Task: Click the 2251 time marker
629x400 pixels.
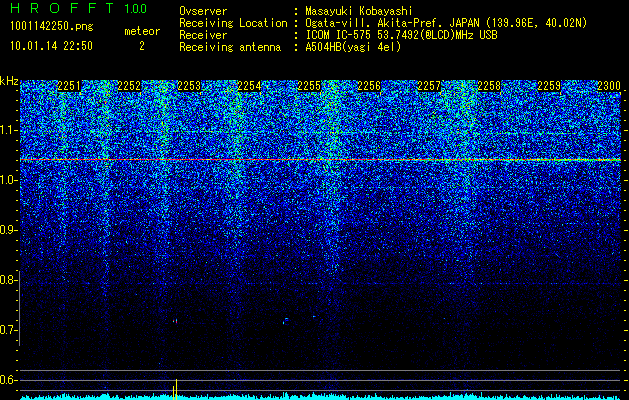Action: (69, 86)
